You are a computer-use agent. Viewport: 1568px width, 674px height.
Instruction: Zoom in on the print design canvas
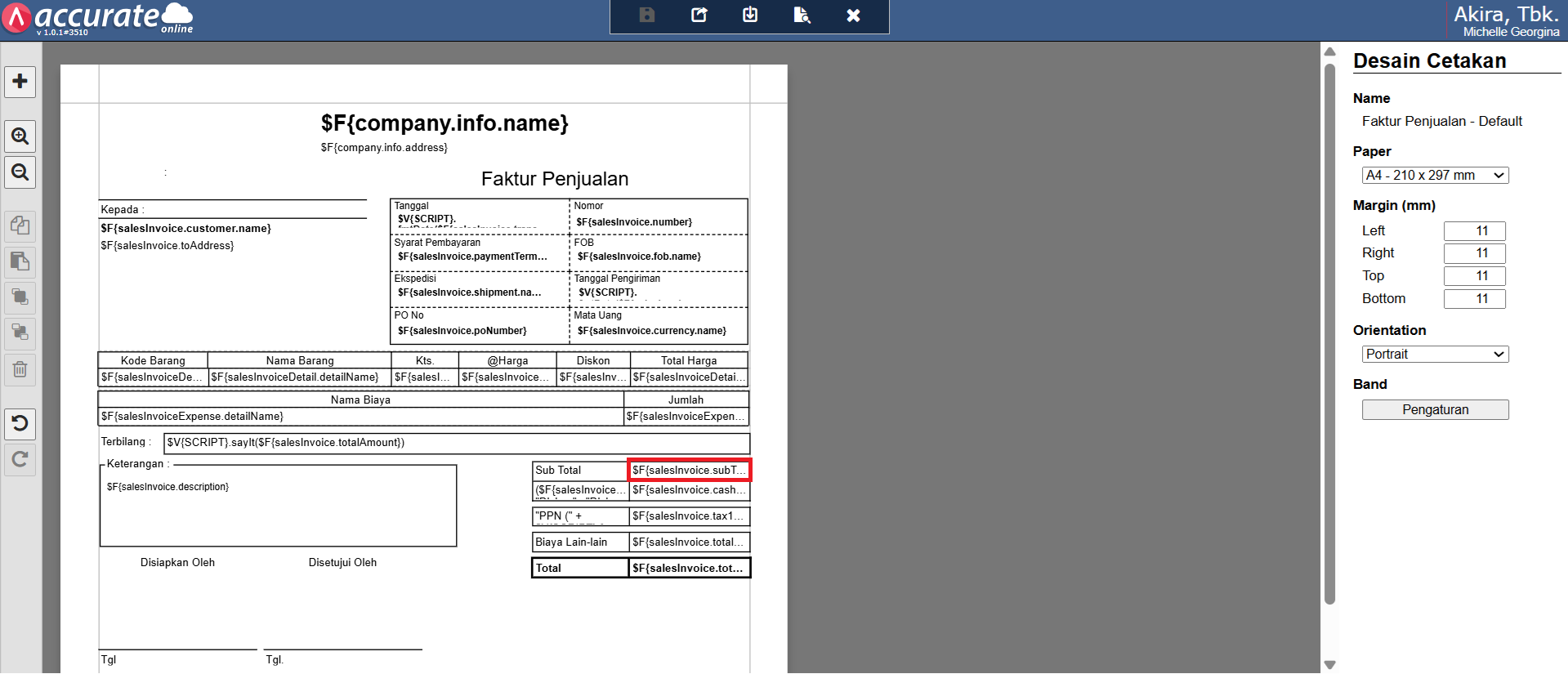pos(20,136)
